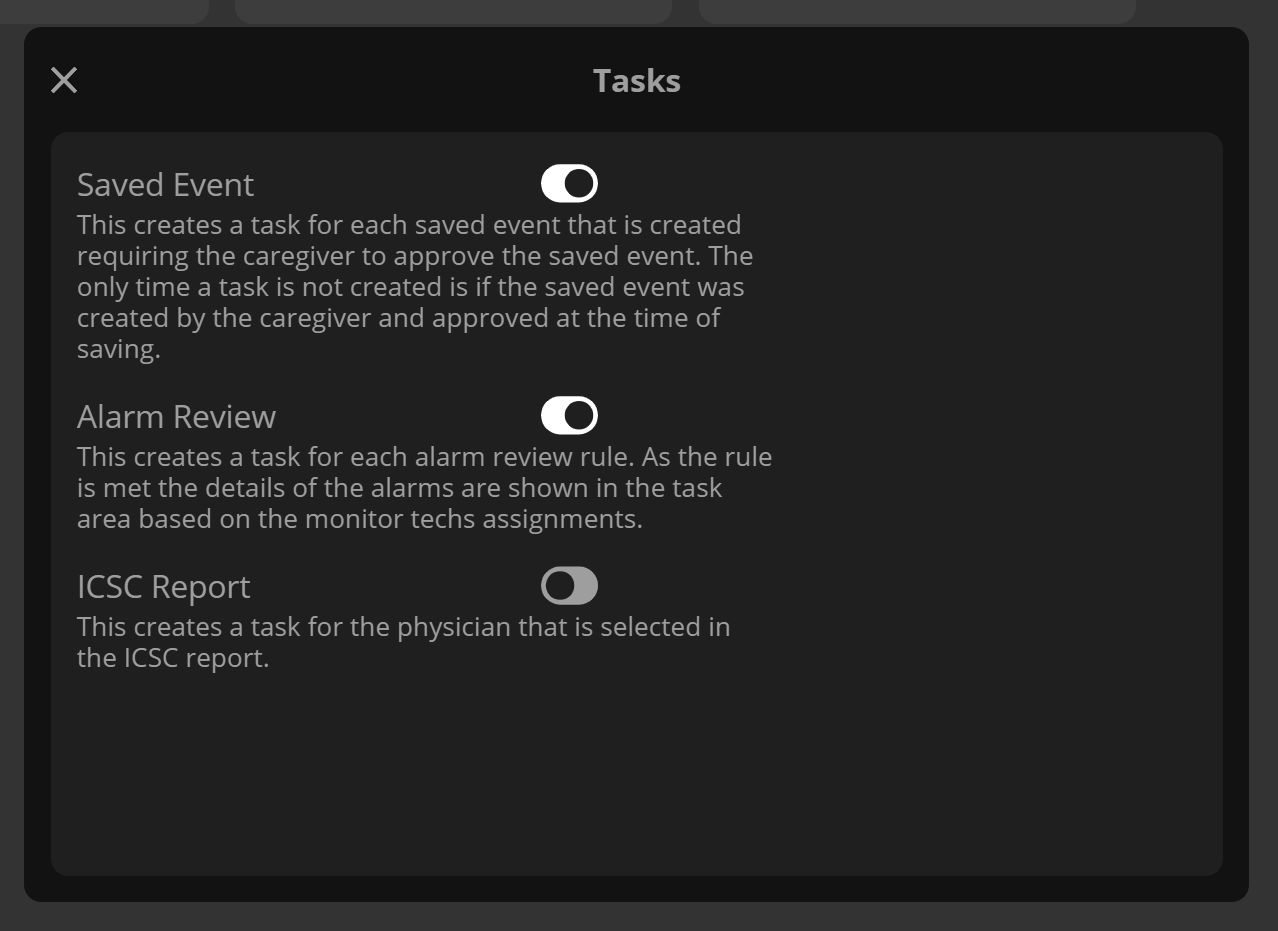Click "area based on the monitor techs assignments" line
Viewport: 1278px width, 931px height.
[x=360, y=520]
